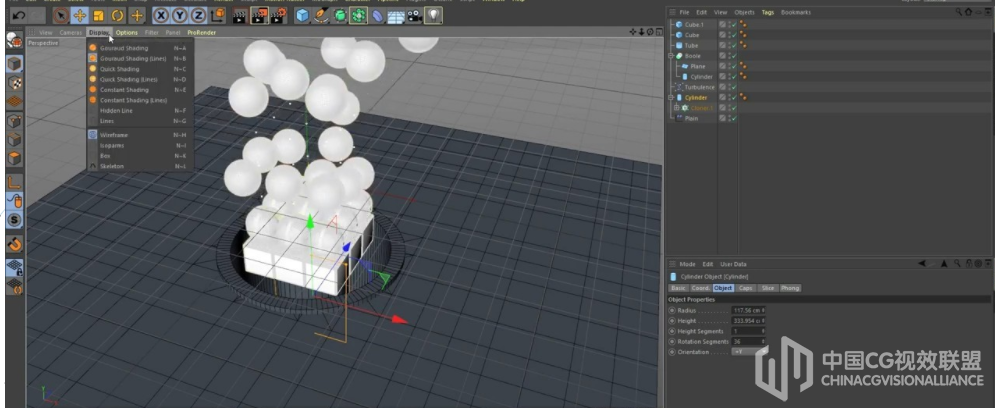
Task: Open viewport View menu
Action: (46, 32)
